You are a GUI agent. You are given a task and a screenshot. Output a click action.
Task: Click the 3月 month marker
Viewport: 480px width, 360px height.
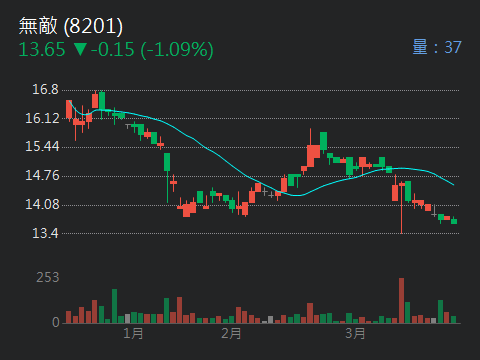click(355, 333)
